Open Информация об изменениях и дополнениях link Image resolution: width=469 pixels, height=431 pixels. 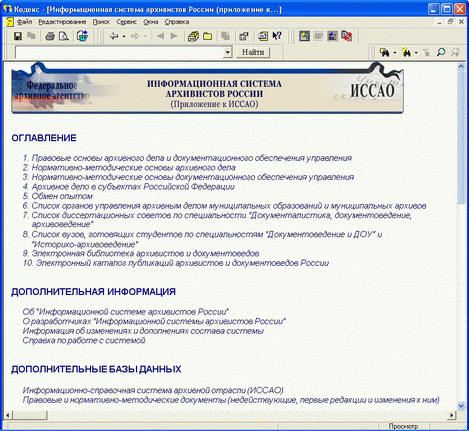pos(143,331)
